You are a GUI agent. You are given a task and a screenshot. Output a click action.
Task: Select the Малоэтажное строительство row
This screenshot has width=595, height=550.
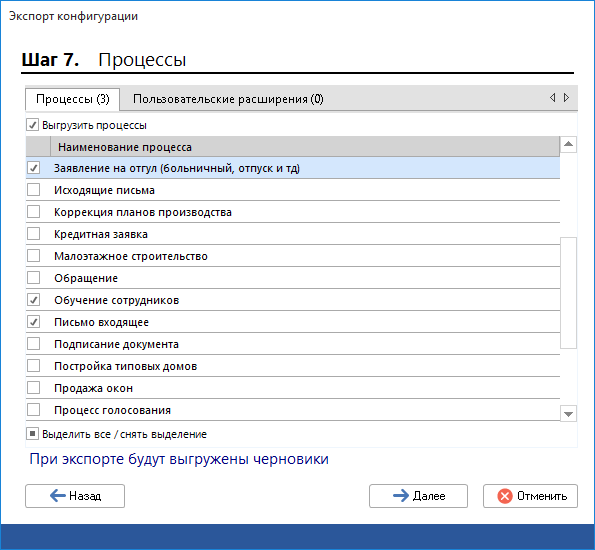point(293,256)
